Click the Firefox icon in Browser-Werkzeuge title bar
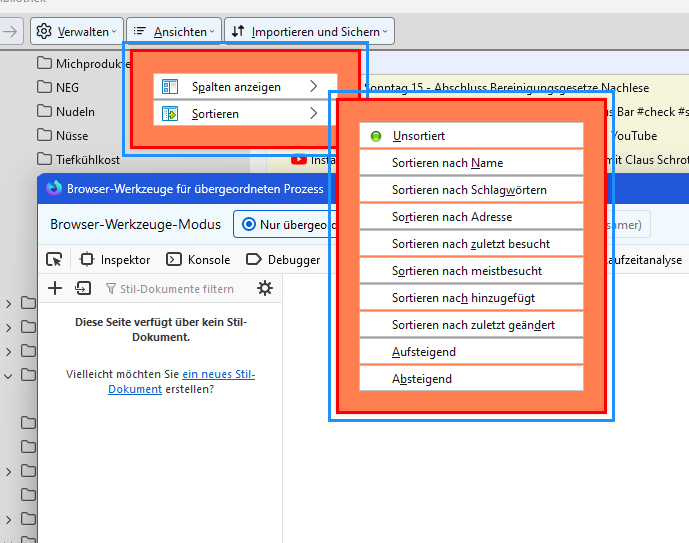Screen dimensions: 689x543 tap(54, 189)
